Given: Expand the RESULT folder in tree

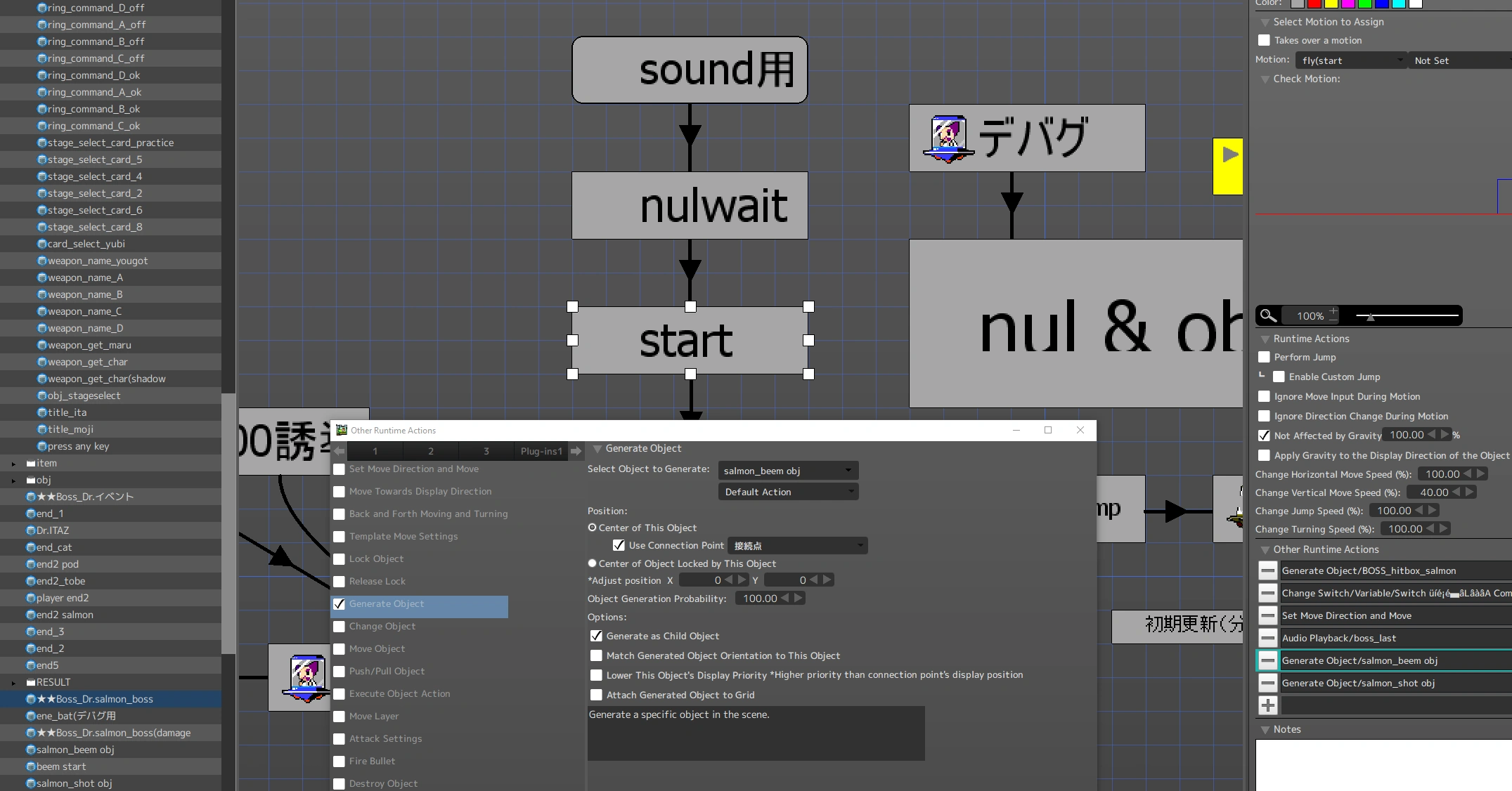Looking at the screenshot, I should click(13, 682).
